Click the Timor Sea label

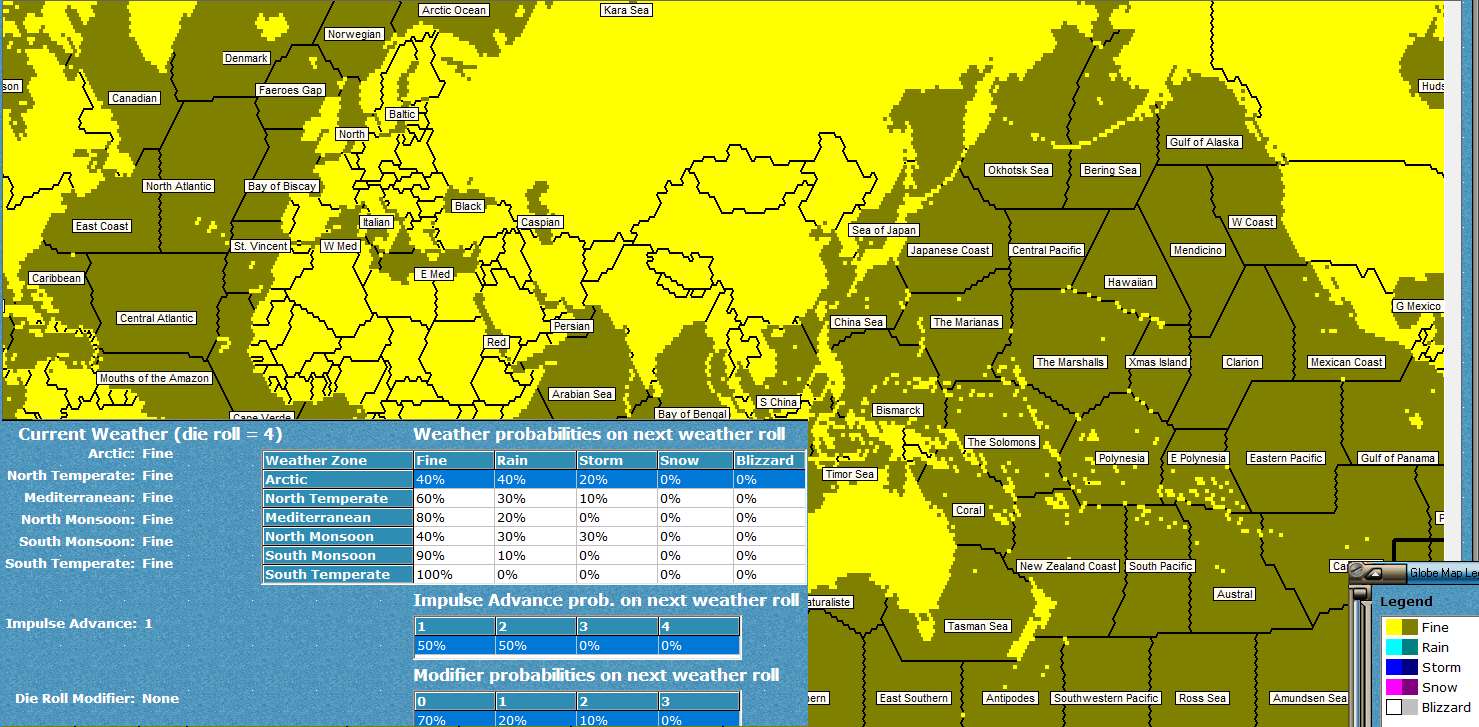(850, 474)
